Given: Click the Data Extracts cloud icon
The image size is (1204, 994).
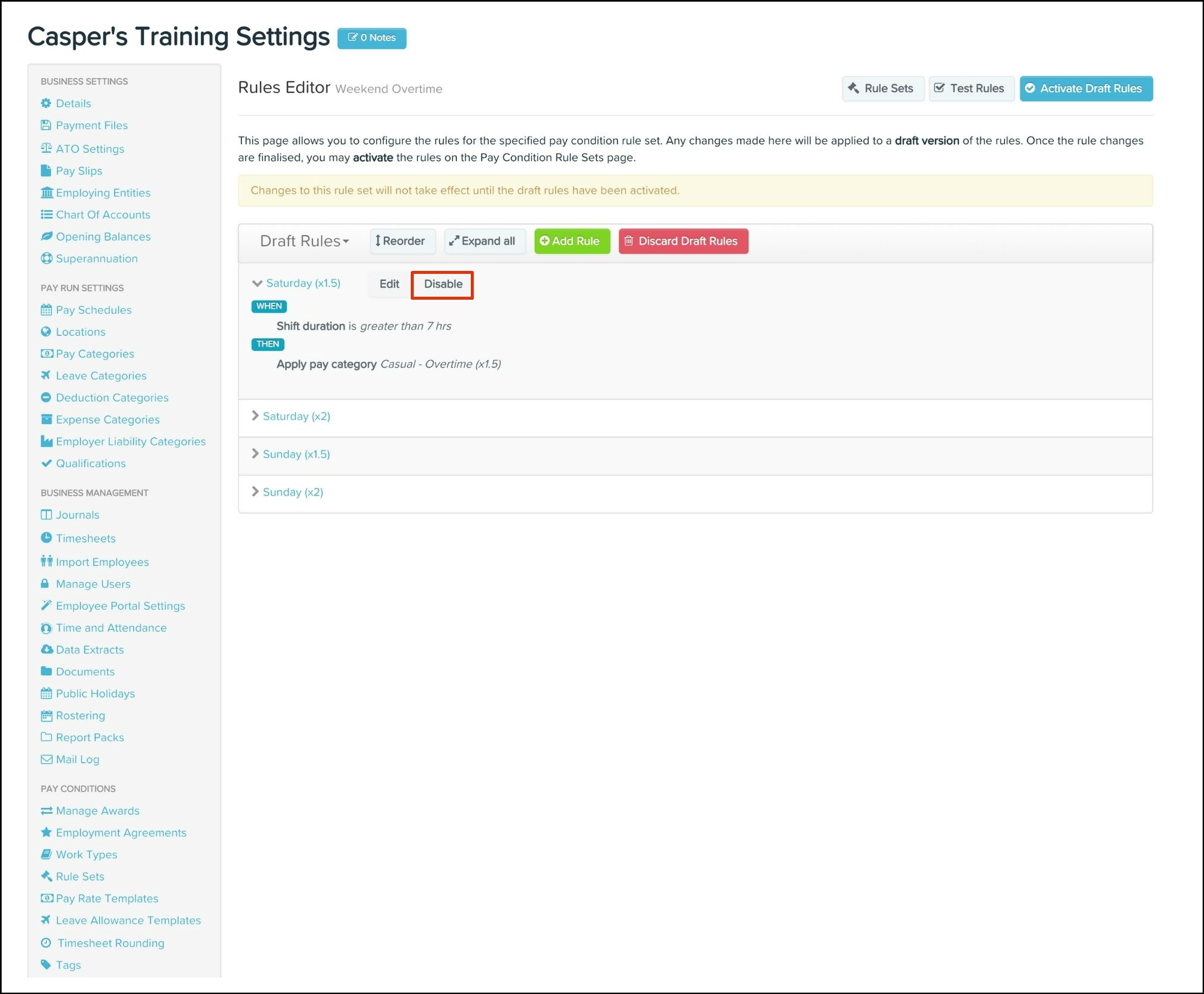Looking at the screenshot, I should pyautogui.click(x=46, y=649).
